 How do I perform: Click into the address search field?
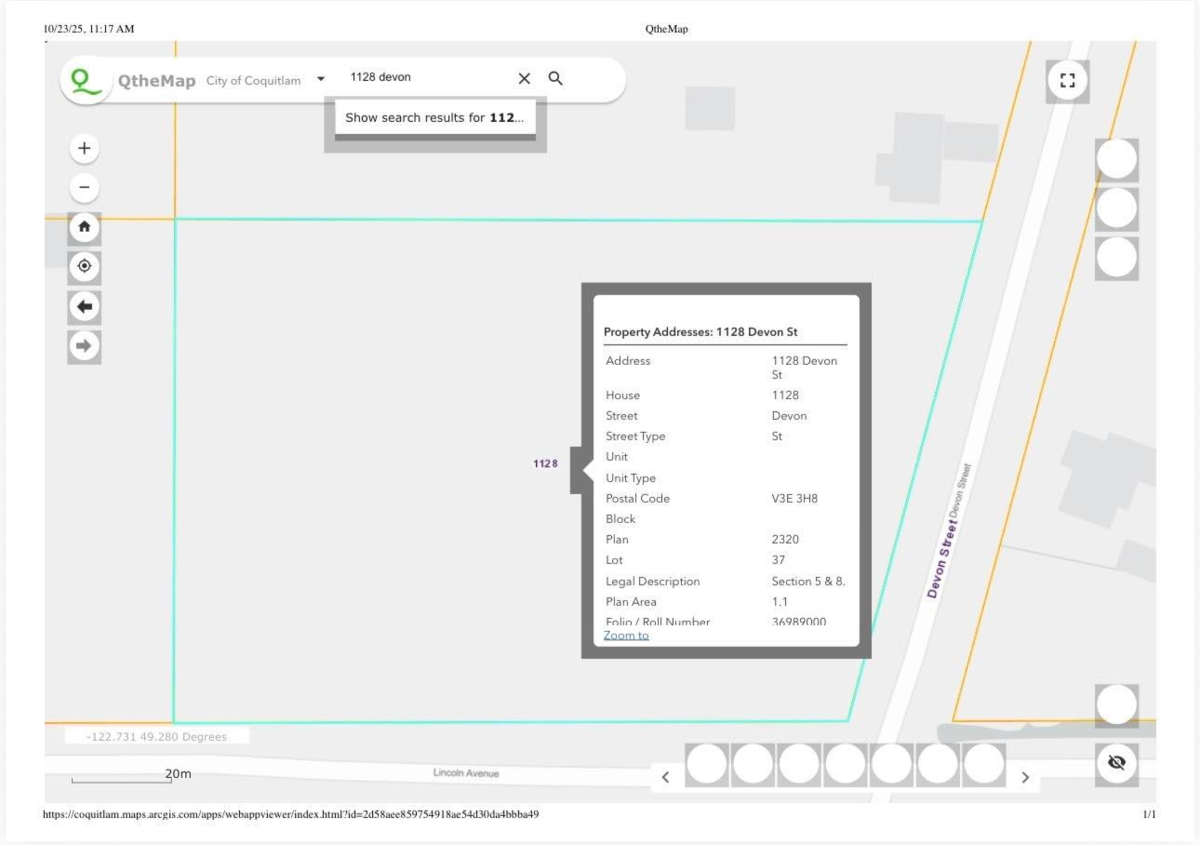[425, 78]
